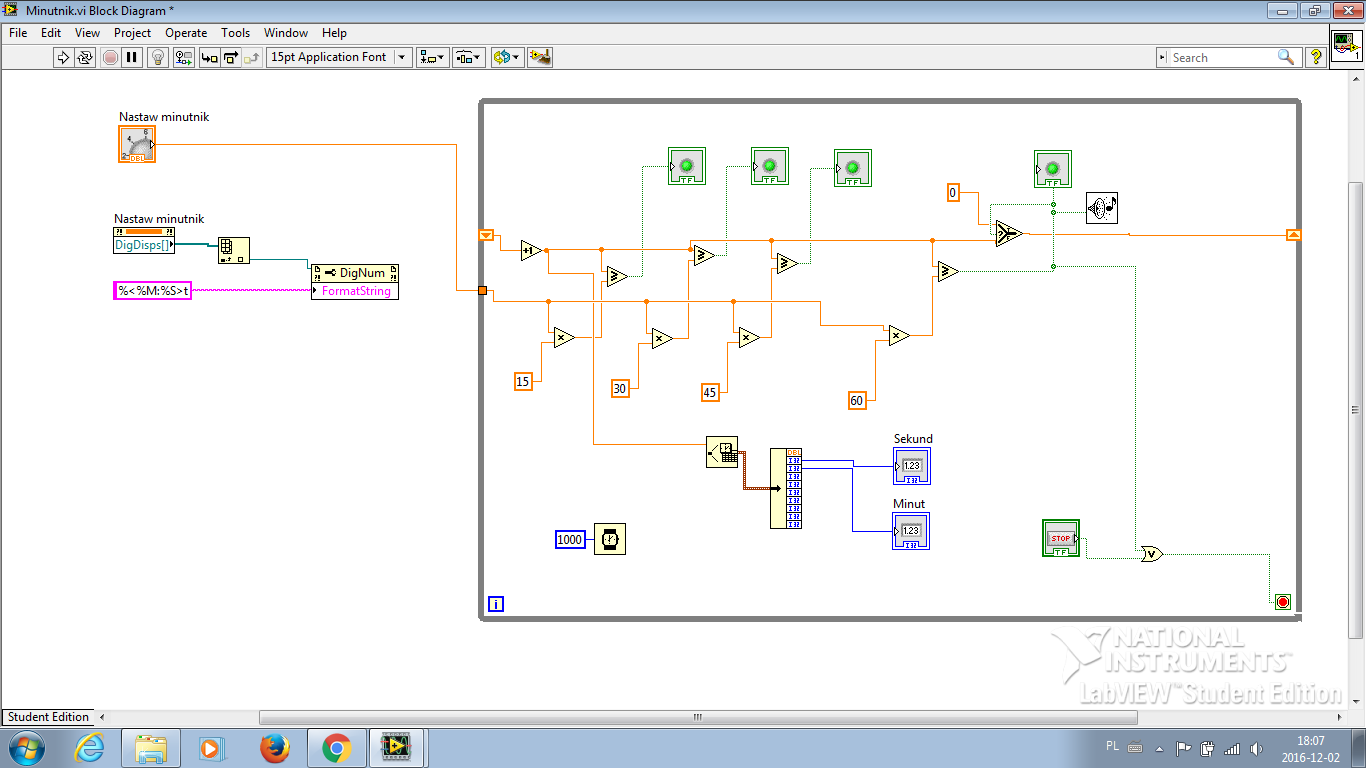Viewport: 1366px width, 768px height.
Task: Open the Help menu
Action: 334,33
